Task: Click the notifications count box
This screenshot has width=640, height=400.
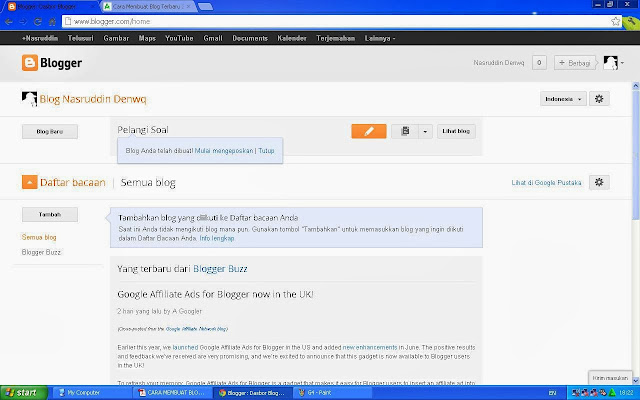Action: [x=539, y=62]
